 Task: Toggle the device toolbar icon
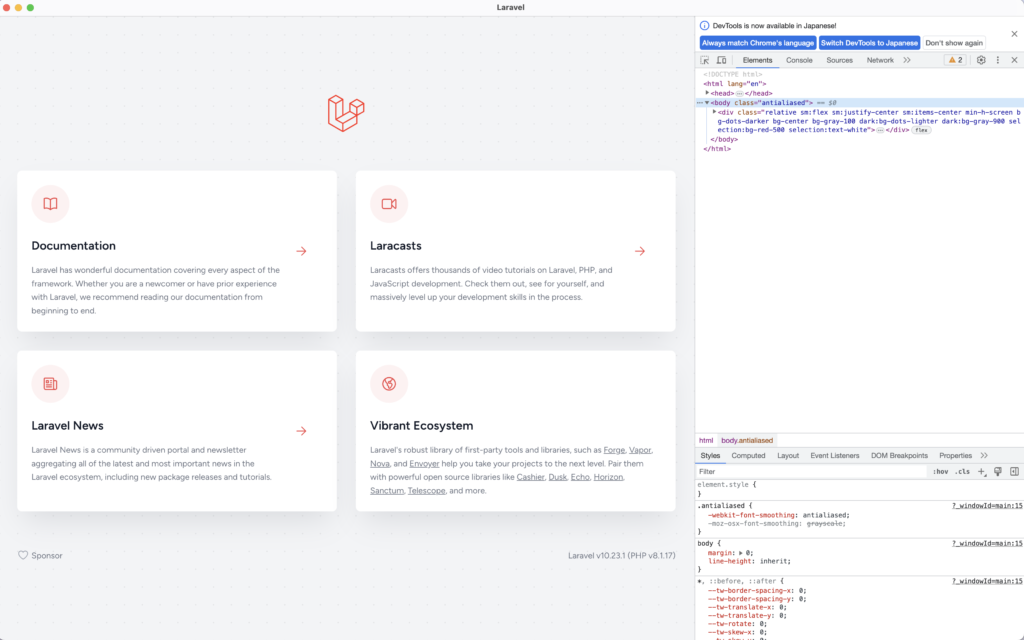point(721,60)
